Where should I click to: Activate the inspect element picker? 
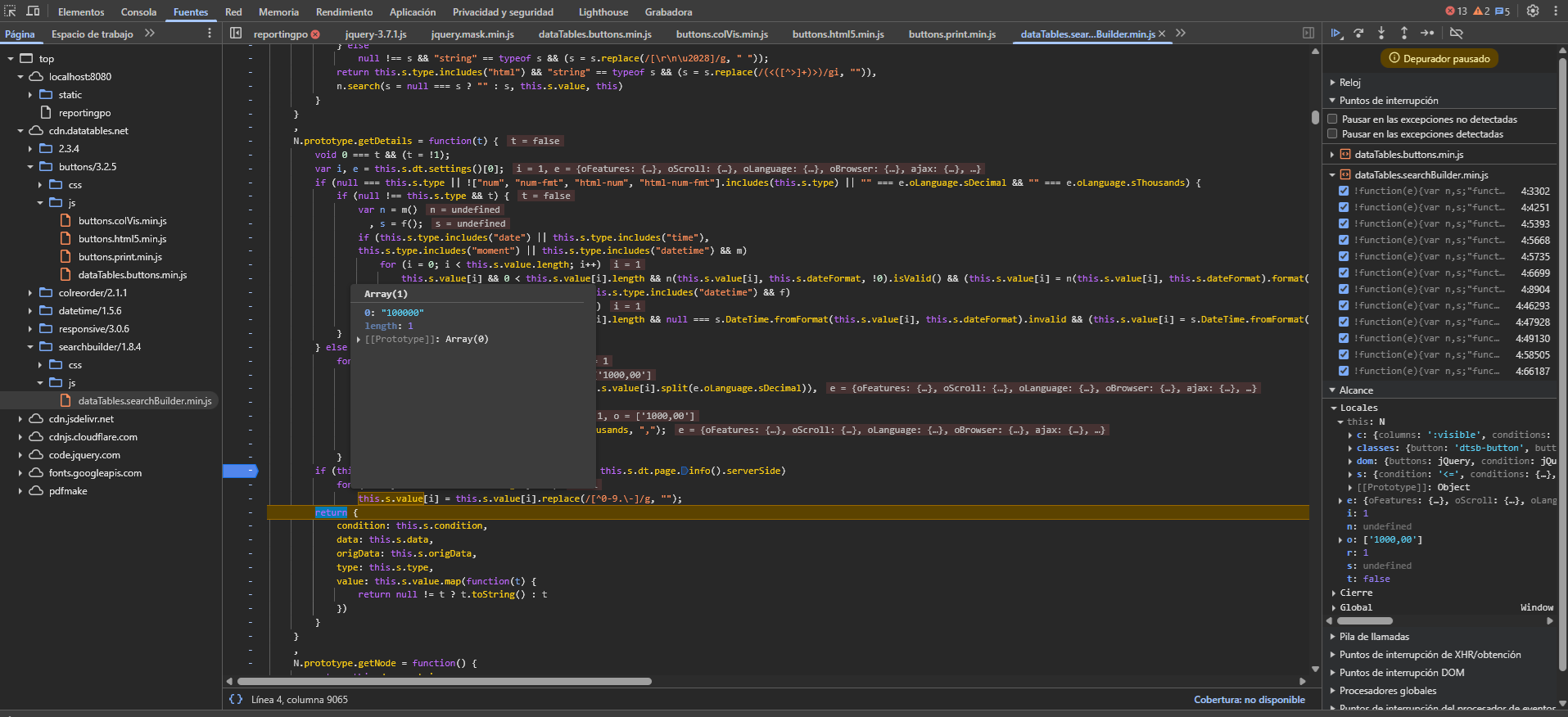[11, 11]
